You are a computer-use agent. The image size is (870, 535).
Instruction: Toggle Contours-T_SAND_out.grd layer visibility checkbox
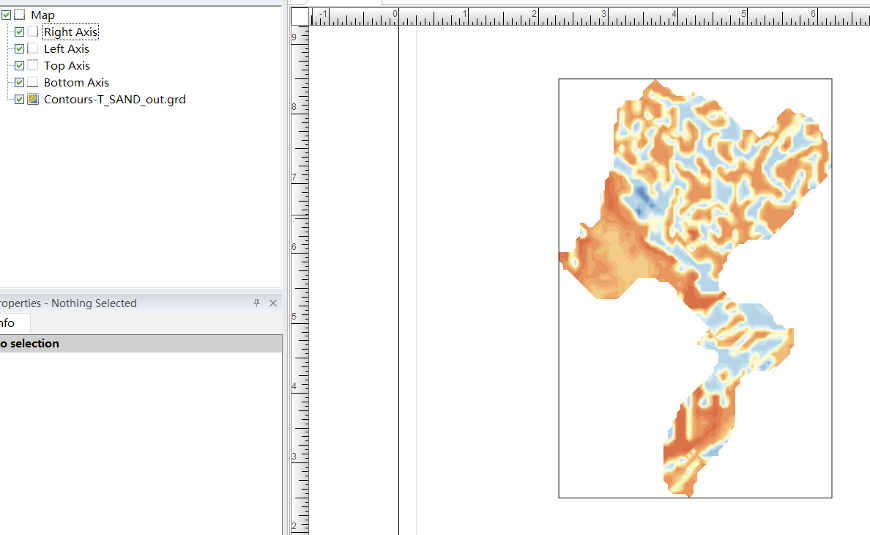point(19,99)
